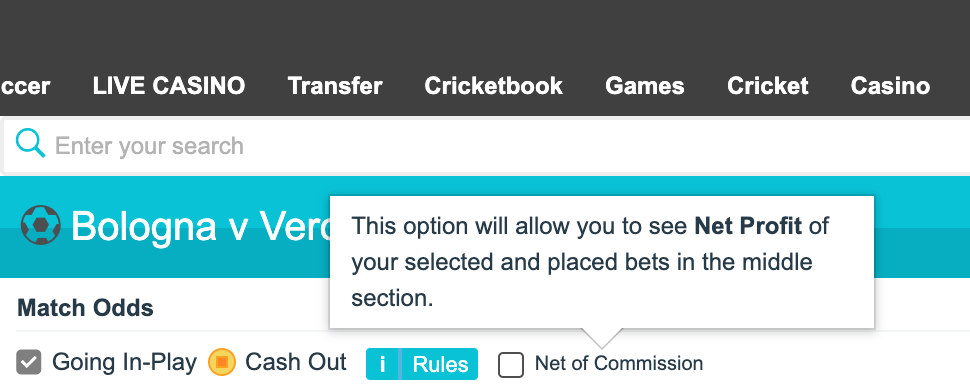Screen dimensions: 970x390
Task: Enable the Net of Commission checkbox
Action: click(x=511, y=365)
